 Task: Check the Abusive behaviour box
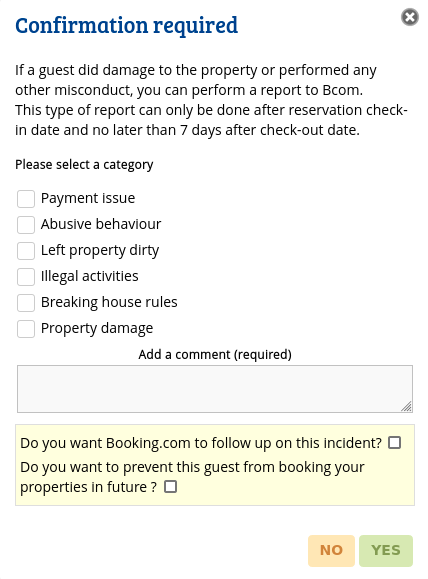(x=26, y=225)
